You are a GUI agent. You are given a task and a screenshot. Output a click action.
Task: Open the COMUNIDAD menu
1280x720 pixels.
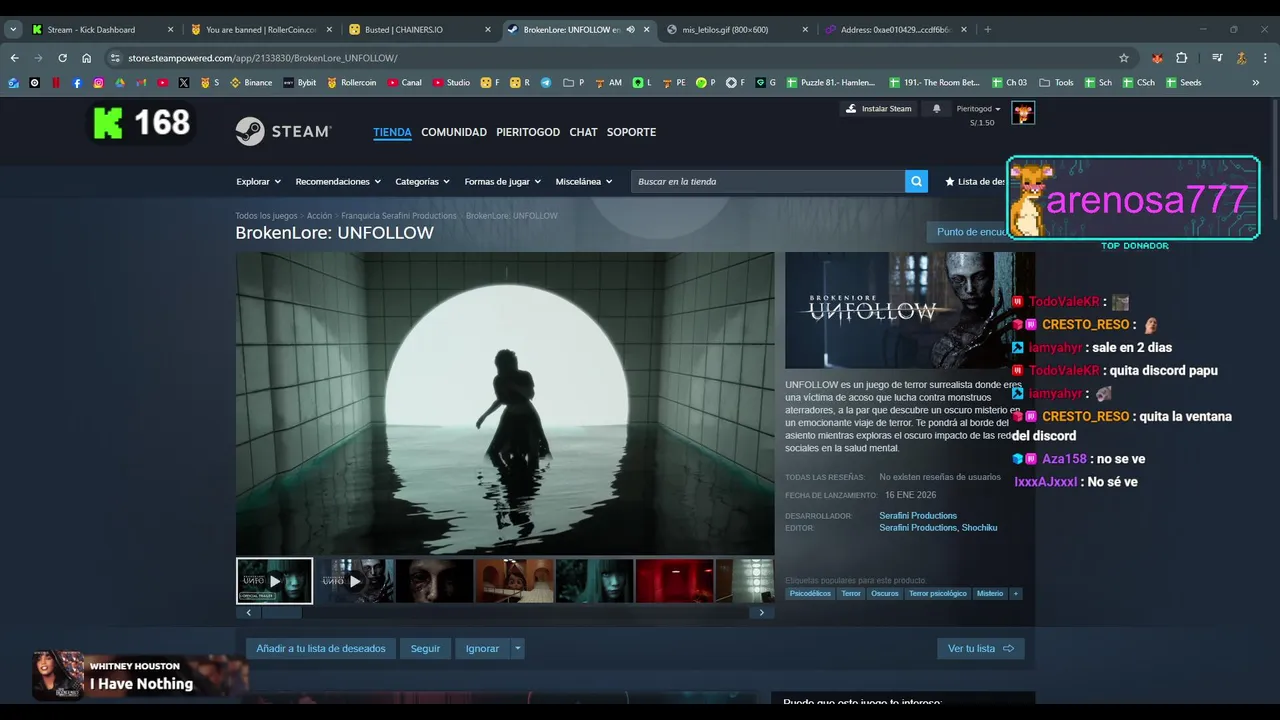(454, 132)
